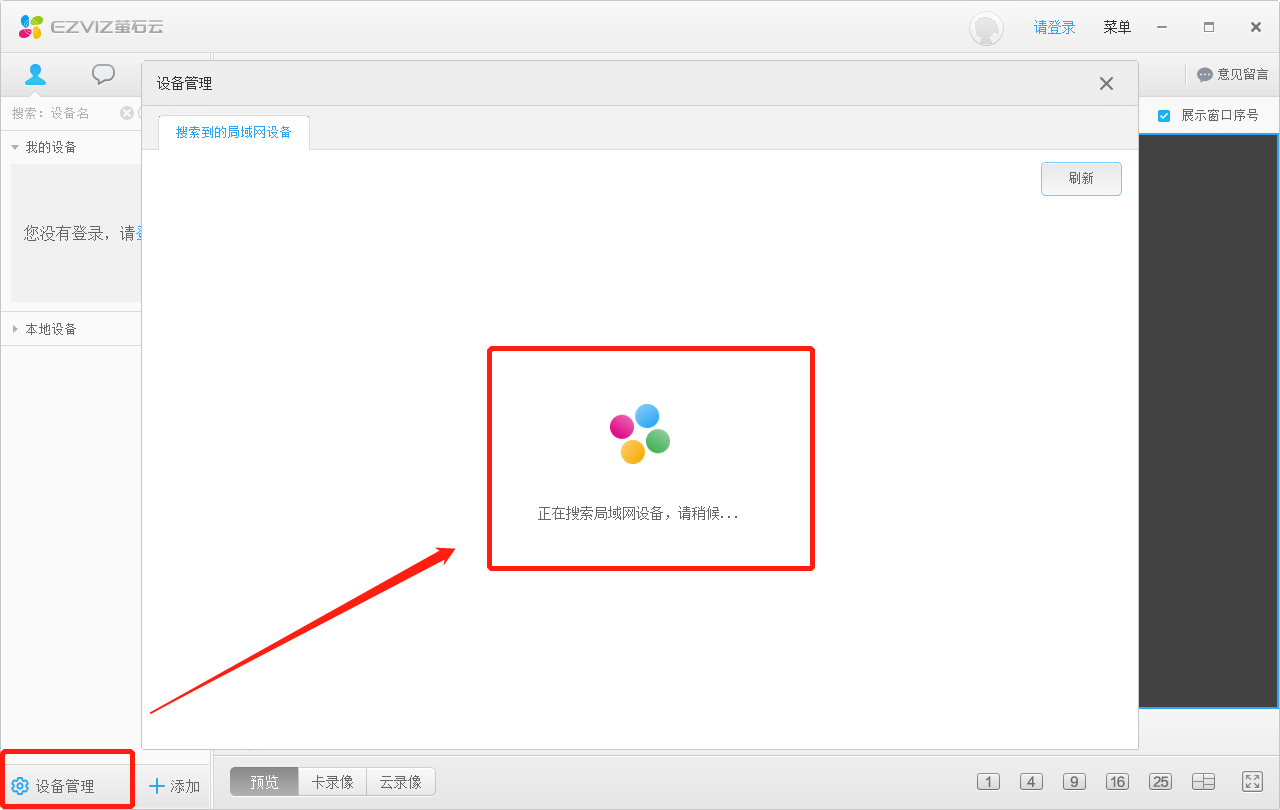Select the 25-window layout
The image size is (1280, 810).
[1160, 782]
